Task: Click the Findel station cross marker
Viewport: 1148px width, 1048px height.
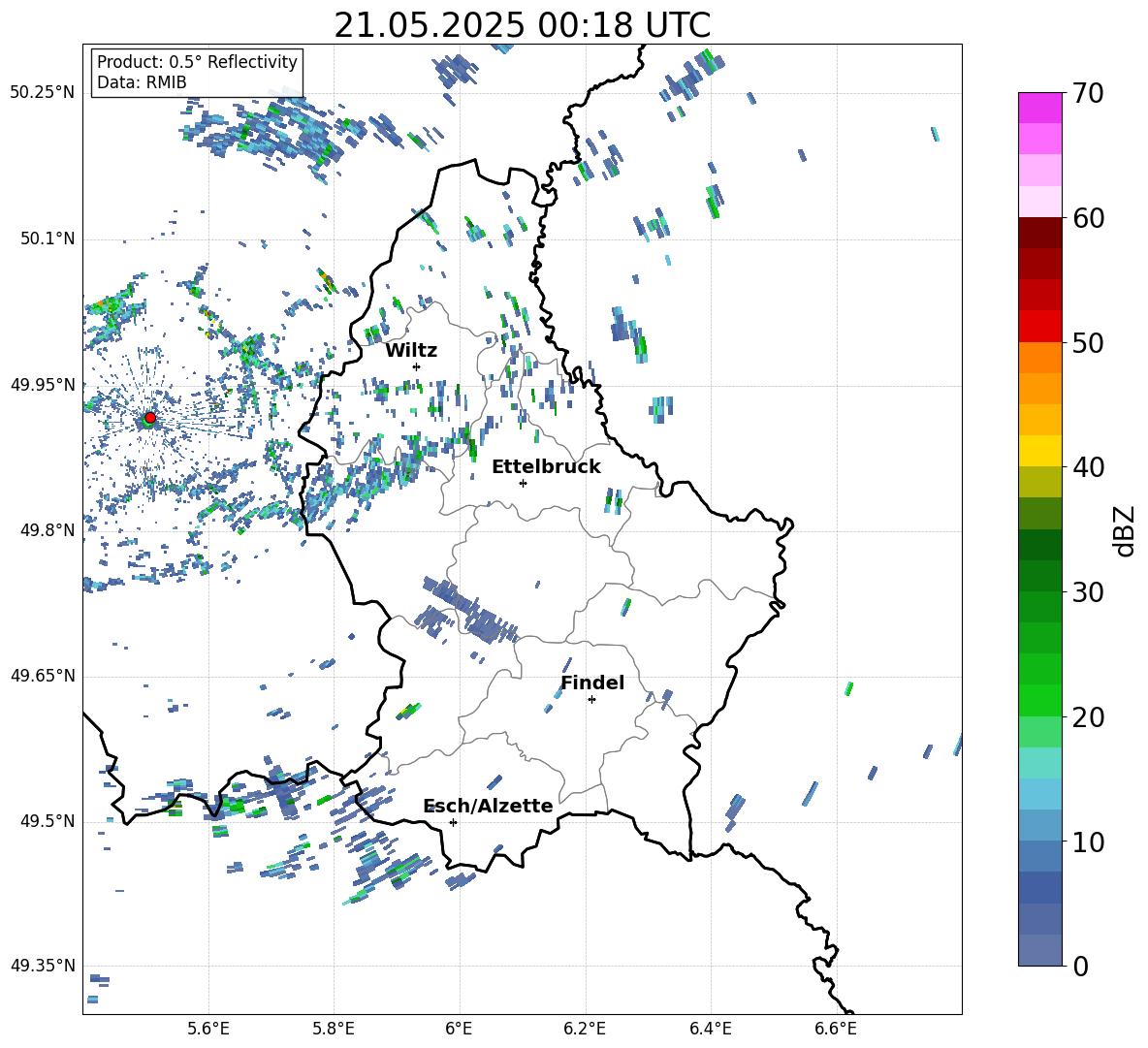Action: coord(591,700)
